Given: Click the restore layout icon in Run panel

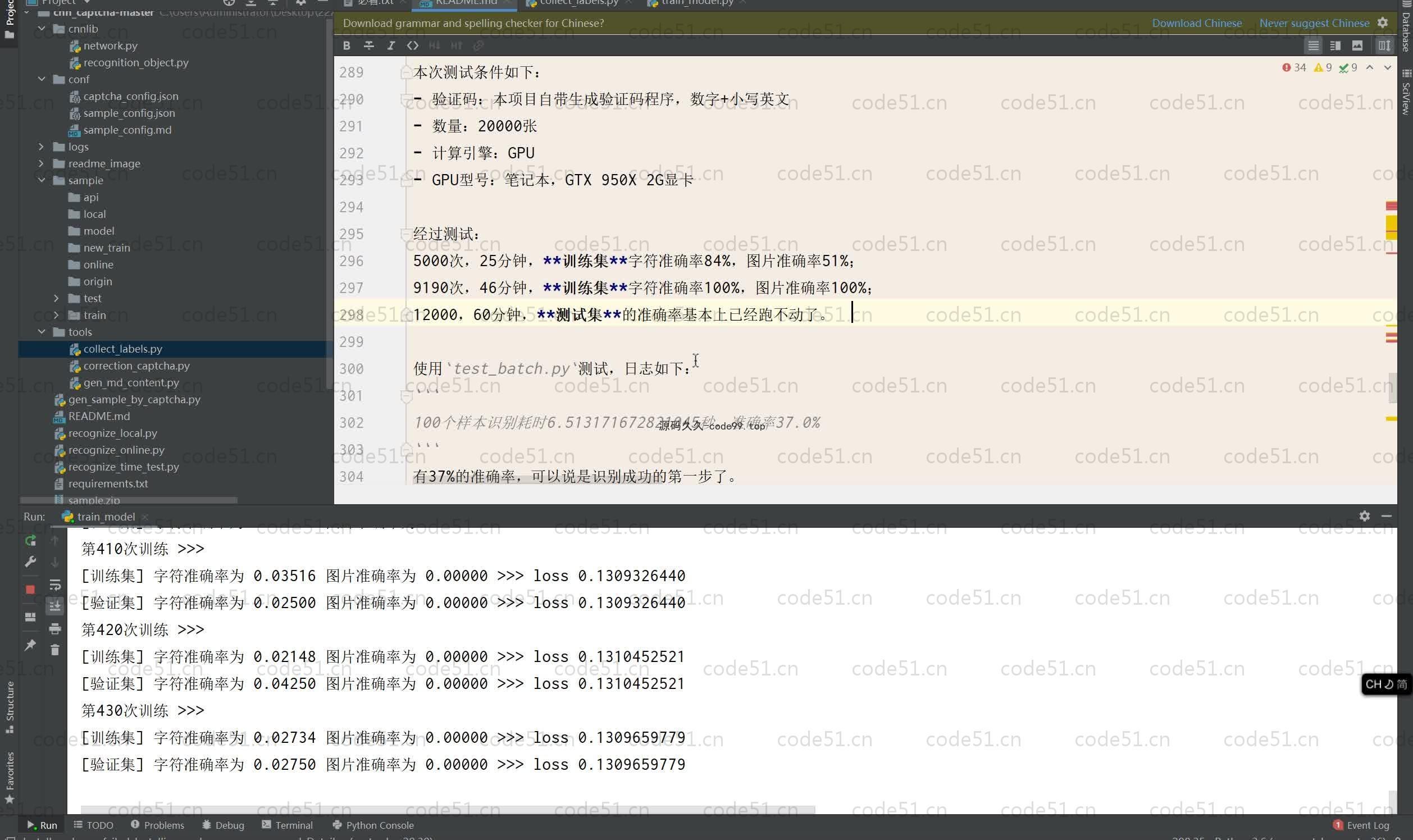Looking at the screenshot, I should pyautogui.click(x=30, y=617).
